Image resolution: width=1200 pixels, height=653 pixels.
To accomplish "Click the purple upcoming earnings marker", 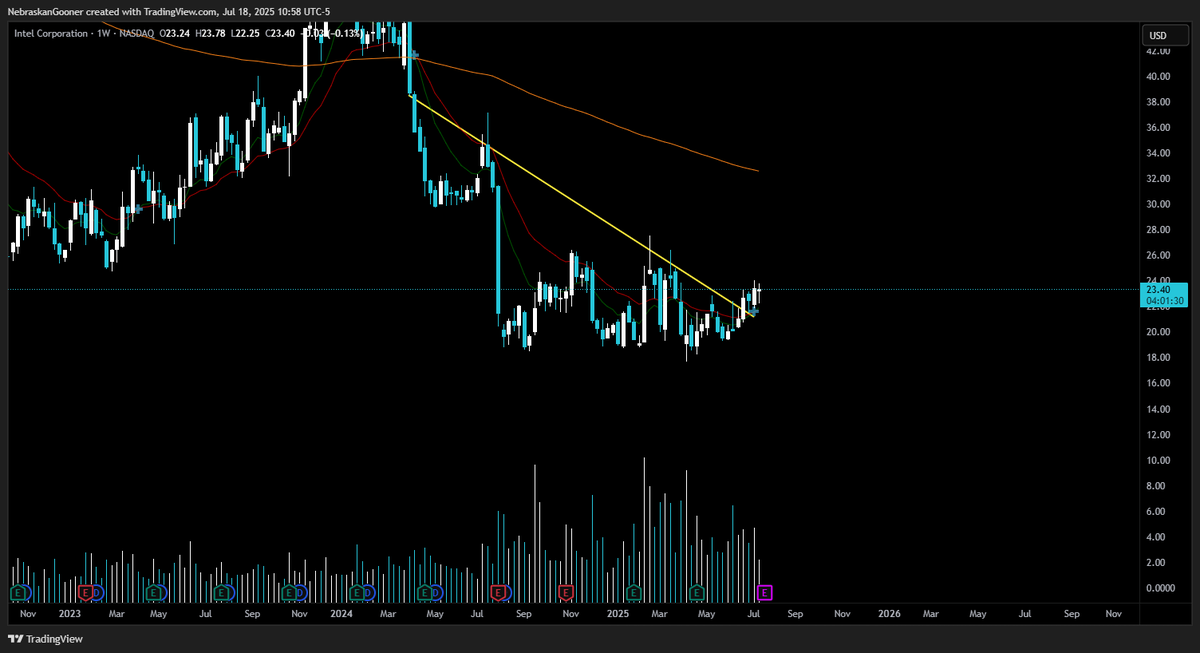I will (766, 592).
